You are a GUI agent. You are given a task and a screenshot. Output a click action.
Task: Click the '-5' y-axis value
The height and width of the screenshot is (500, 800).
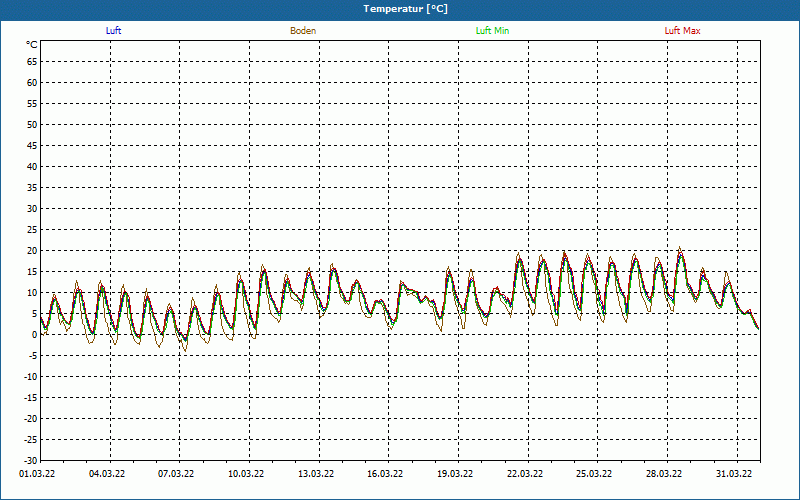tap(33, 356)
